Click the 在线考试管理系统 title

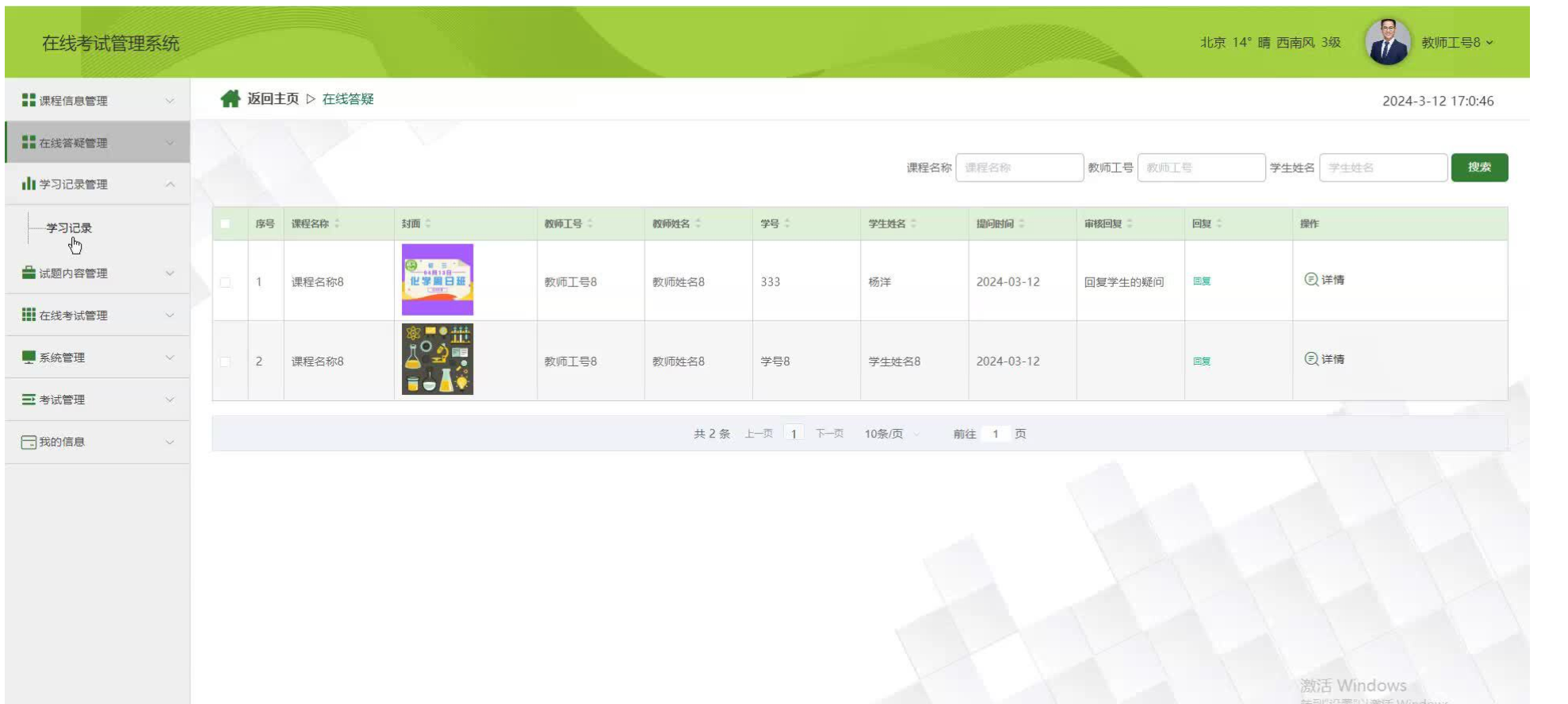(x=111, y=43)
